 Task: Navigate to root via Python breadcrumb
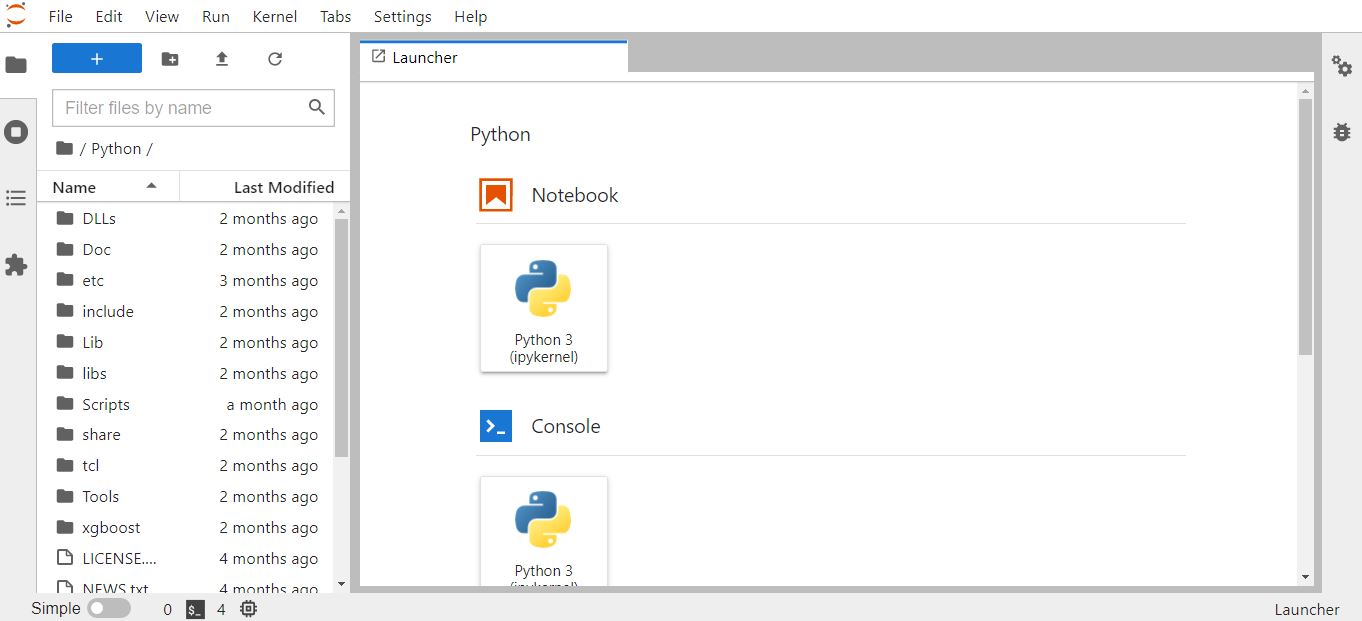tap(118, 148)
